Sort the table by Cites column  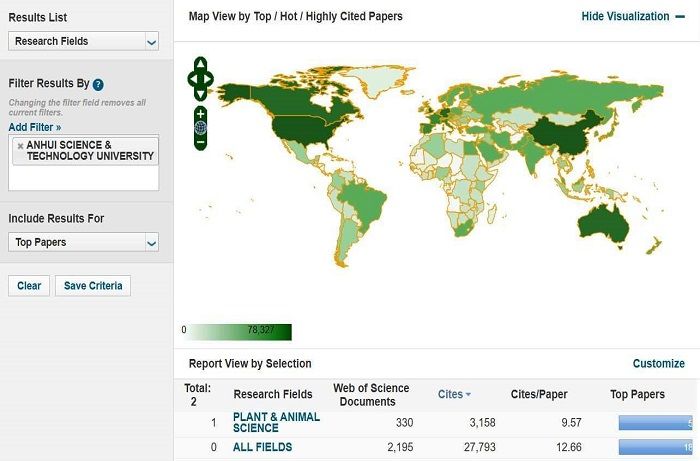[455, 394]
